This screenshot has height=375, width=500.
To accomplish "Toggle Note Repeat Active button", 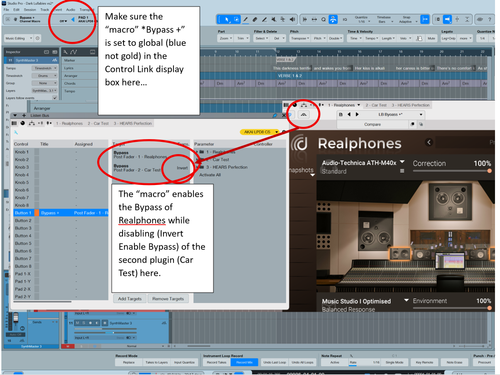I will coord(335,362).
